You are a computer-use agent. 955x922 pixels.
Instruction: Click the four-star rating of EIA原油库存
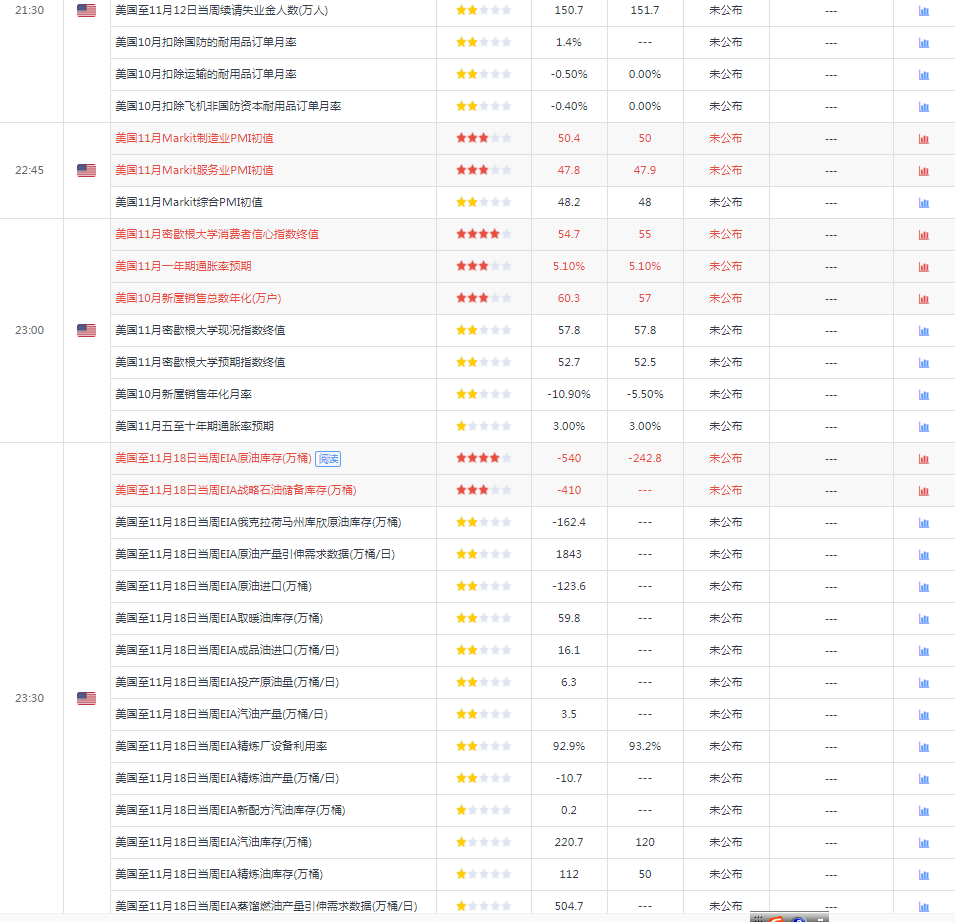point(484,458)
